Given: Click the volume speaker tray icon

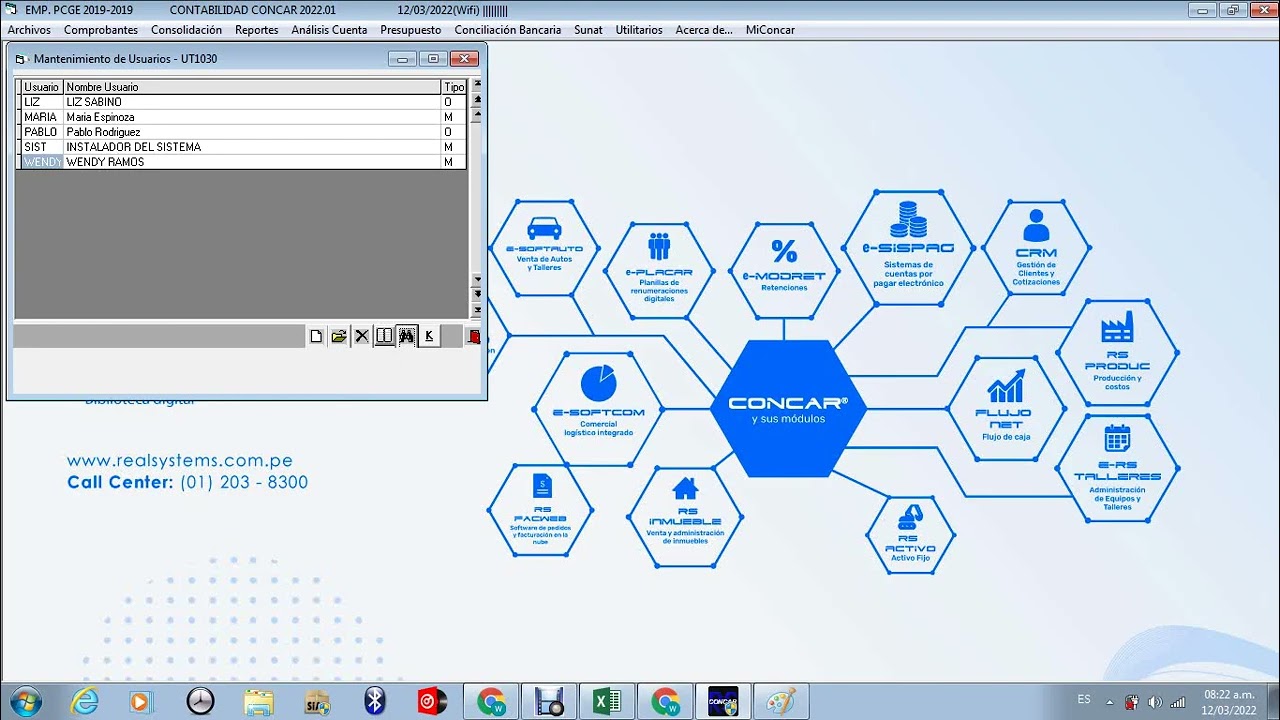Looking at the screenshot, I should (1155, 702).
